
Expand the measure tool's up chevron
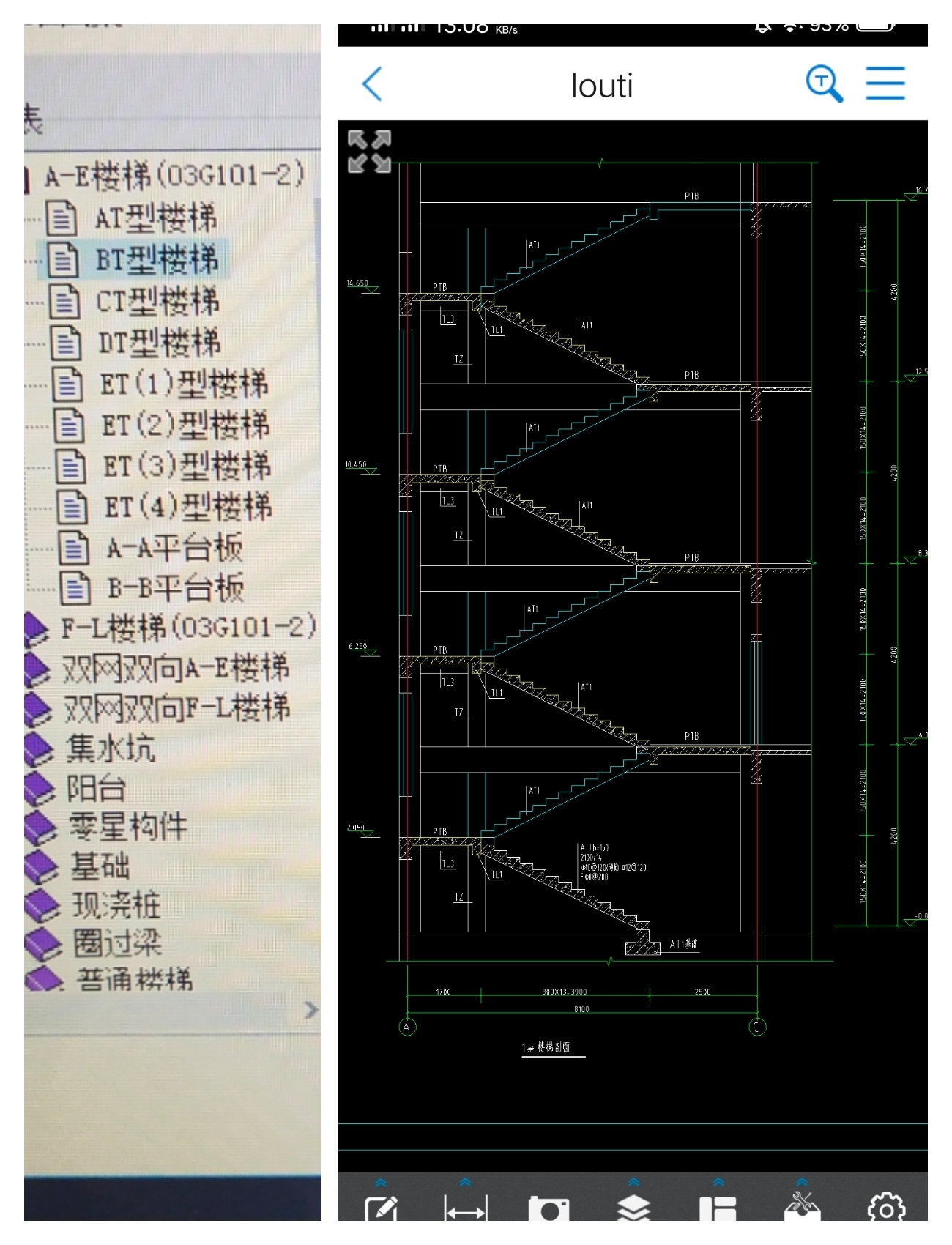click(x=465, y=1183)
